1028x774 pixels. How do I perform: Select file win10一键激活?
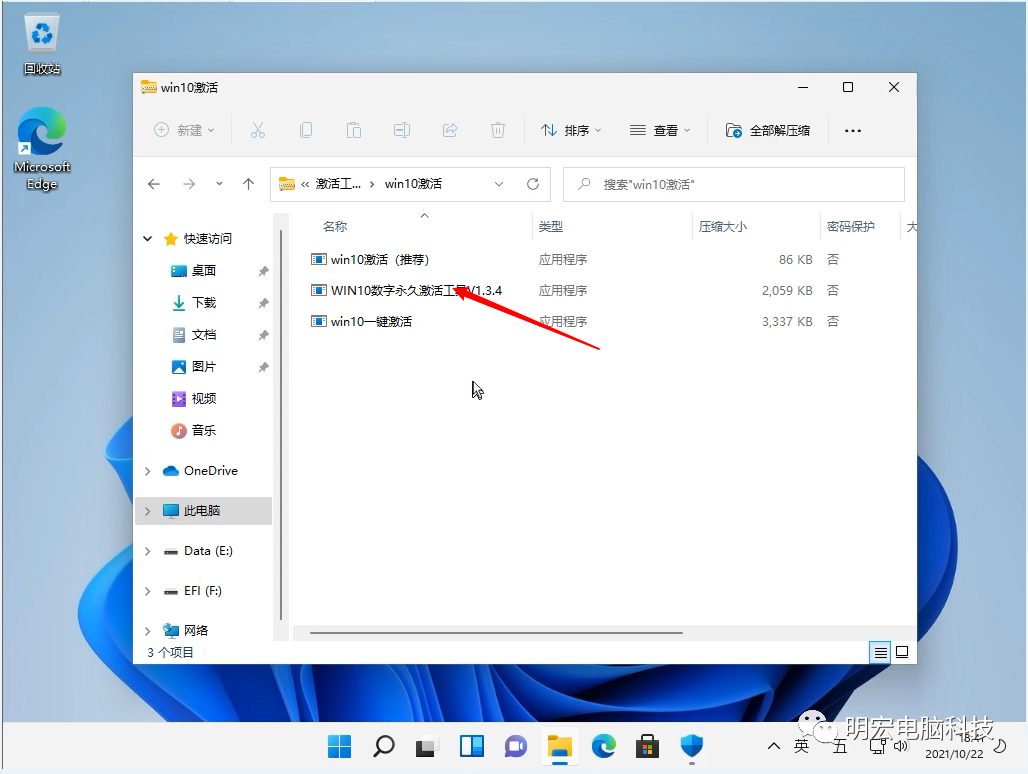pyautogui.click(x=362, y=322)
